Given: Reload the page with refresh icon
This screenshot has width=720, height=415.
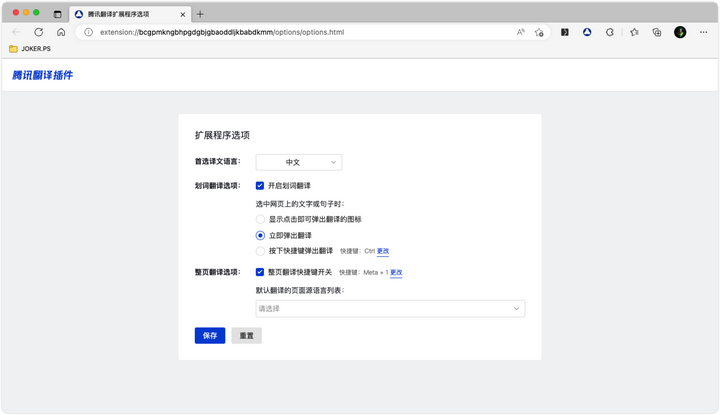Looking at the screenshot, I should [x=39, y=32].
